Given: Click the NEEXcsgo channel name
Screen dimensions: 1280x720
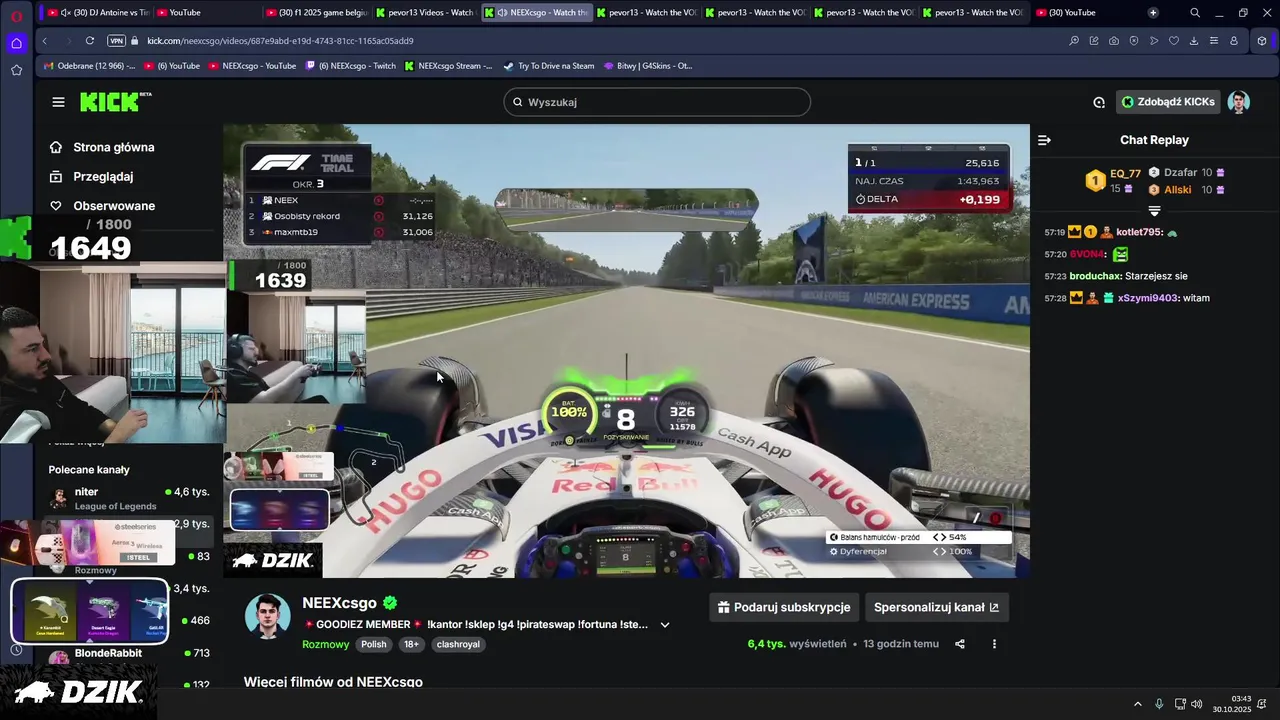Looking at the screenshot, I should [x=339, y=603].
